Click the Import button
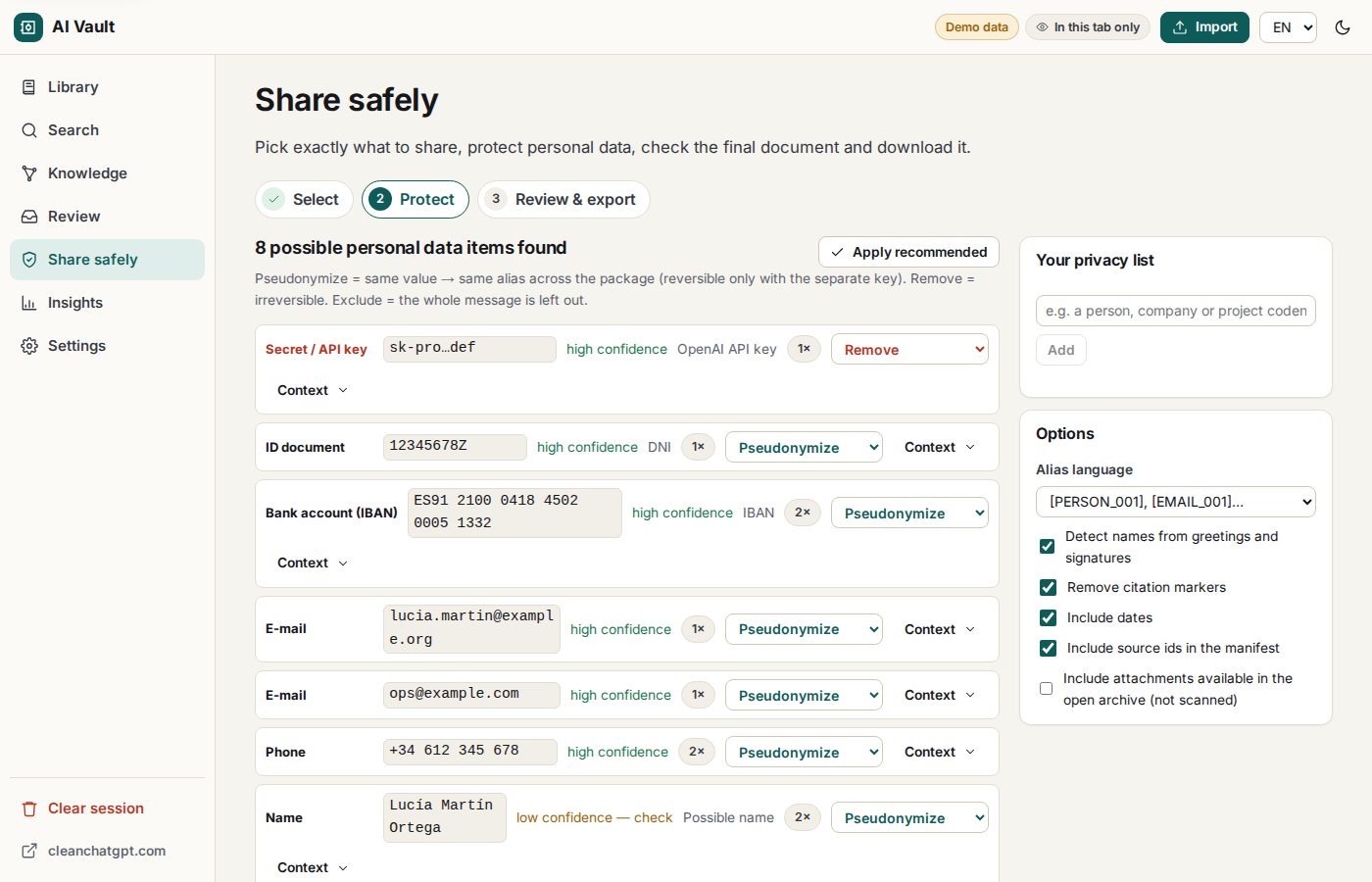 click(1204, 27)
